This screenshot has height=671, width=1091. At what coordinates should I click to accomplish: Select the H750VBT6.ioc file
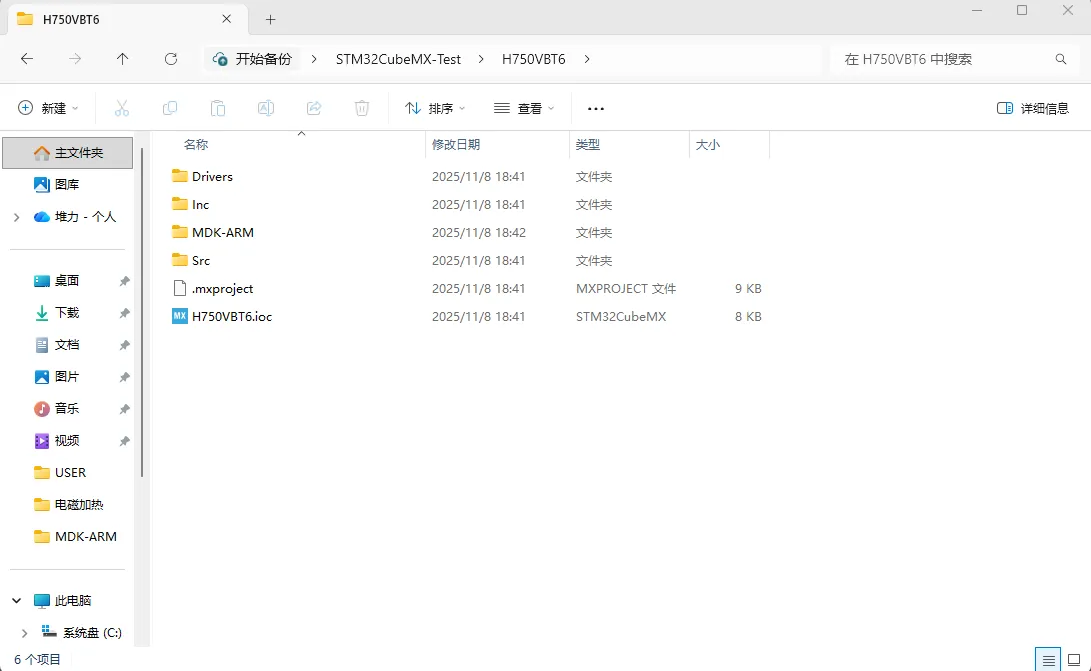point(231,316)
